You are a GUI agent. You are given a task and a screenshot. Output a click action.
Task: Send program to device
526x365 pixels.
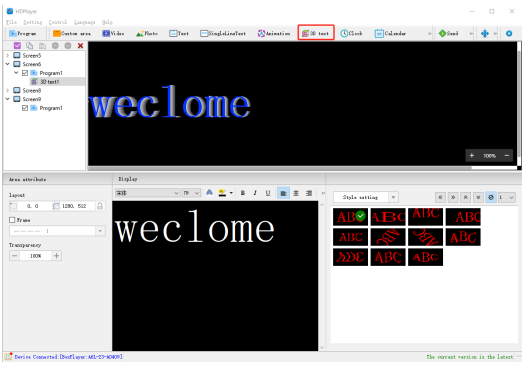449,34
